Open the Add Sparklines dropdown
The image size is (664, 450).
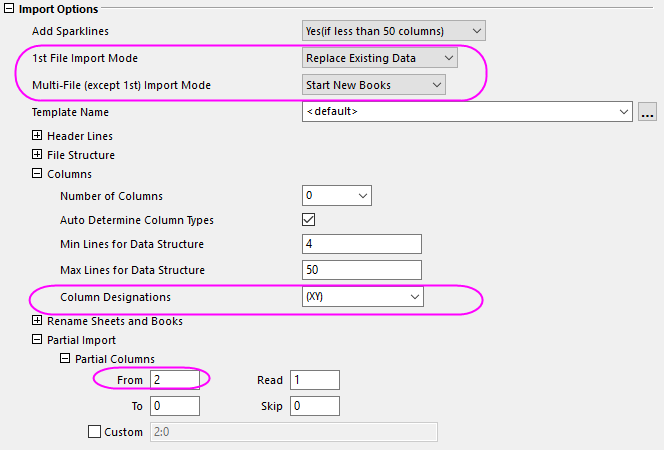pos(393,31)
